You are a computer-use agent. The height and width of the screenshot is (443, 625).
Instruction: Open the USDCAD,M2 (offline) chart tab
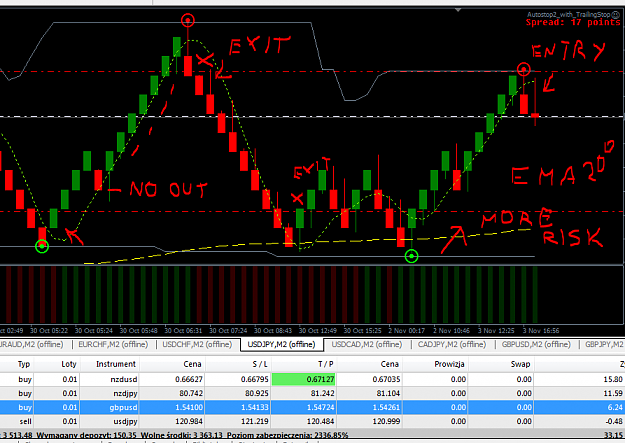367,345
